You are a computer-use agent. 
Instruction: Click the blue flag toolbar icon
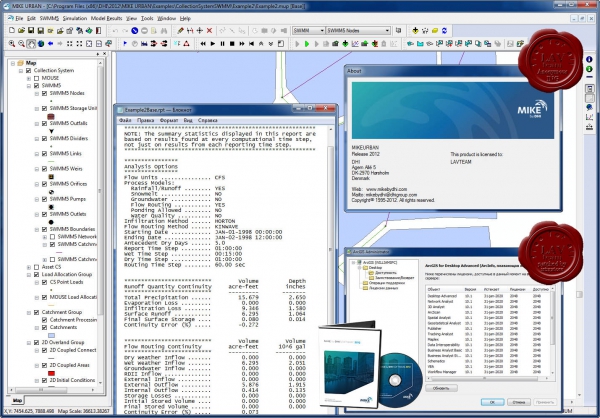pyautogui.click(x=125, y=44)
